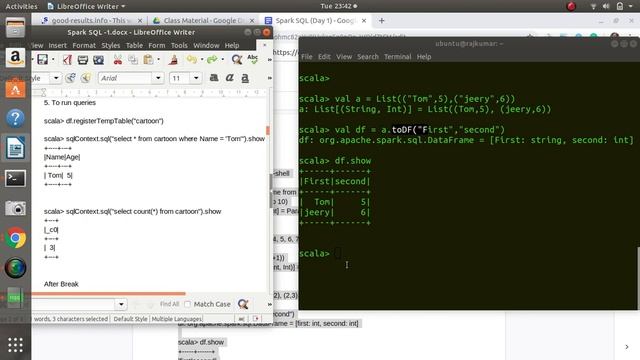Switch to good-results.info browser tab
The width and height of the screenshot is (640, 360).
(91, 20)
